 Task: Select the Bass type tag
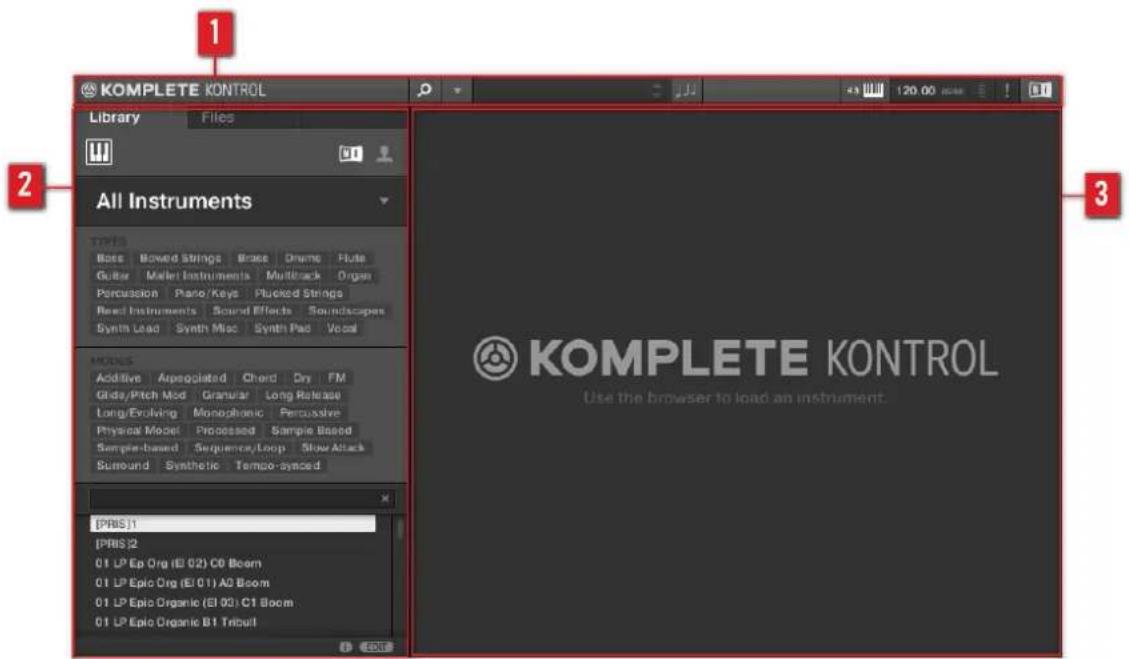point(110,258)
